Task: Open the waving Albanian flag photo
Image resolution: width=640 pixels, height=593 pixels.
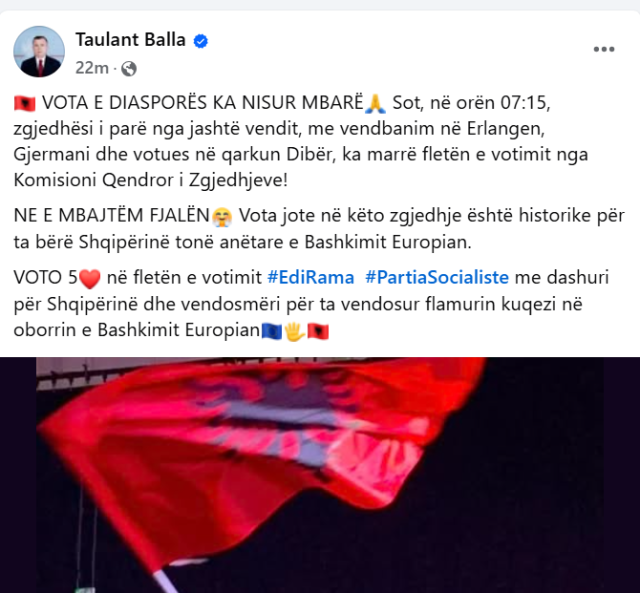Action: (320, 475)
